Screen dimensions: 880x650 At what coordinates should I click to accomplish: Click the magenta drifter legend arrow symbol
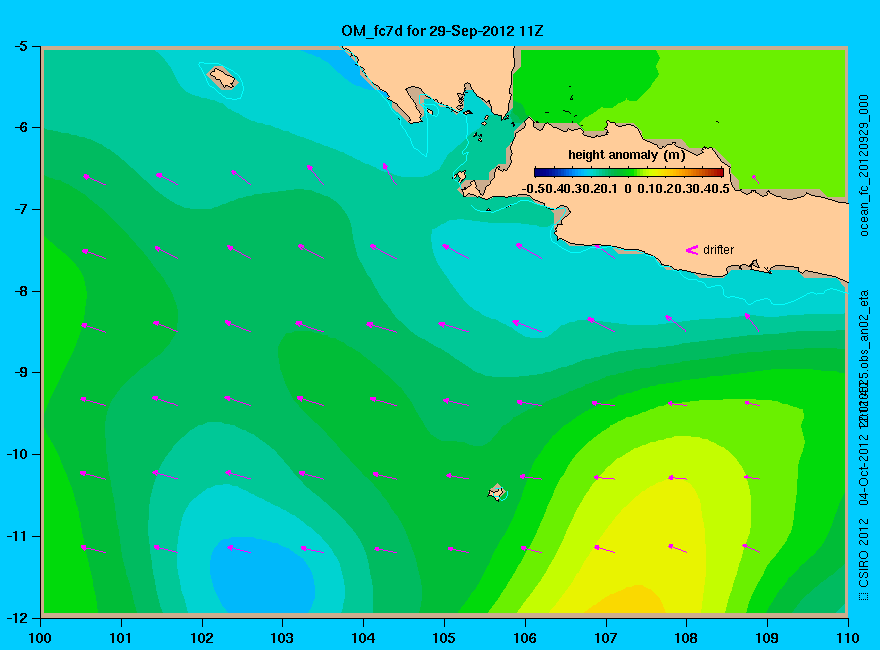pos(692,250)
